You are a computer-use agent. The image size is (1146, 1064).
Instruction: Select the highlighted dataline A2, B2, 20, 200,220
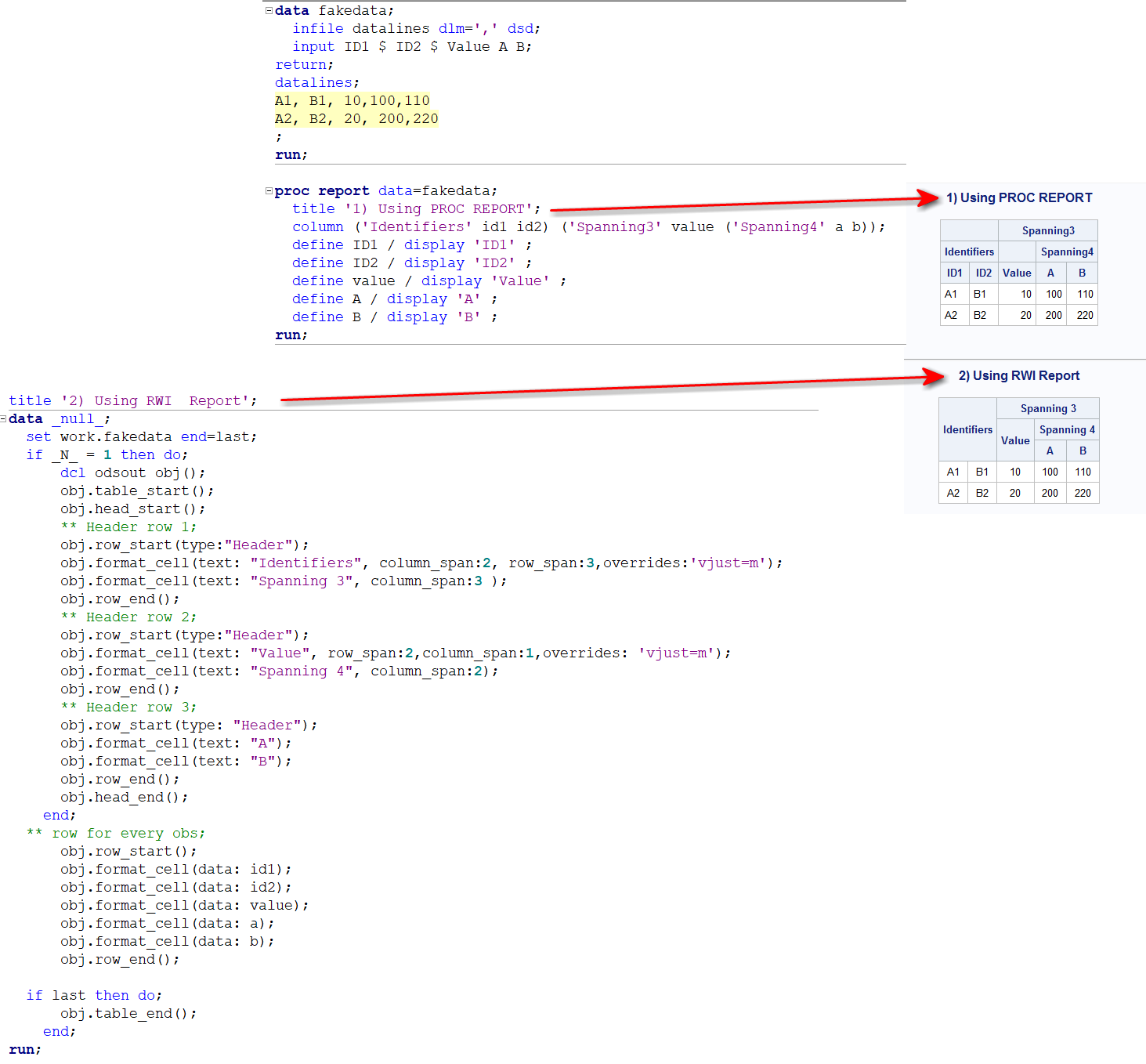point(356,118)
